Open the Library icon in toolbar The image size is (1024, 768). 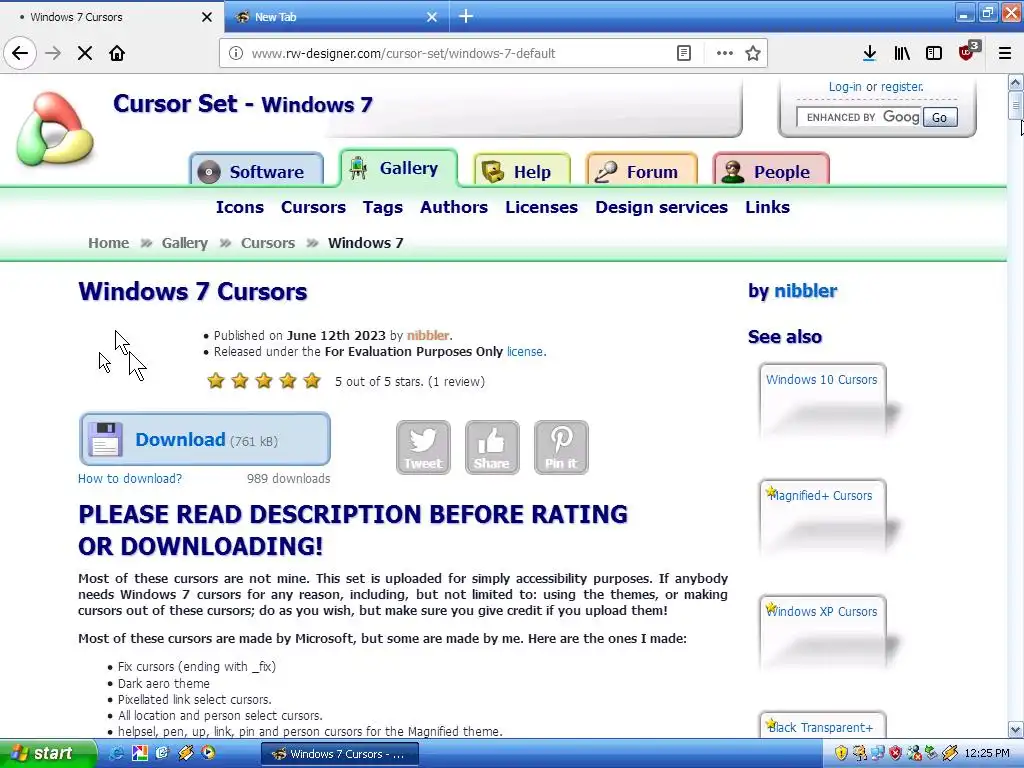coord(902,53)
